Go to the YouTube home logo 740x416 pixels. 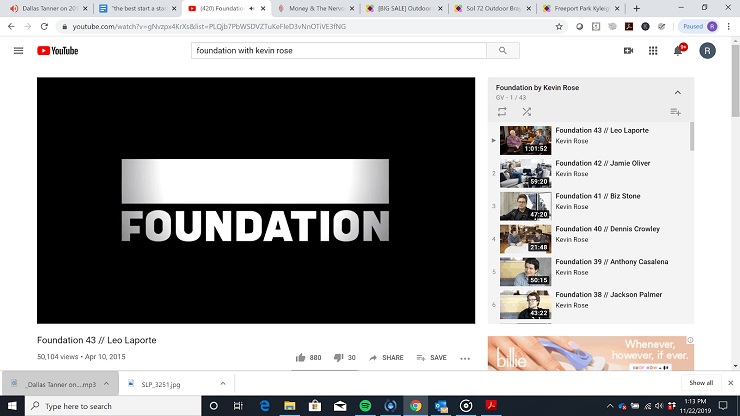(58, 51)
